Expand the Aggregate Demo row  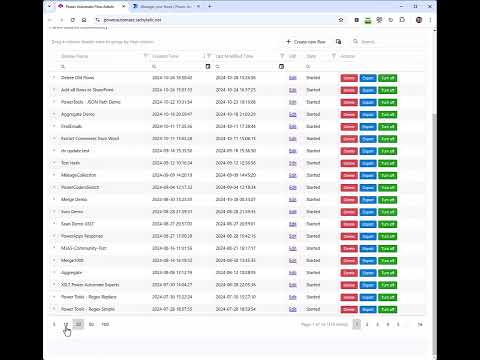pos(54,114)
